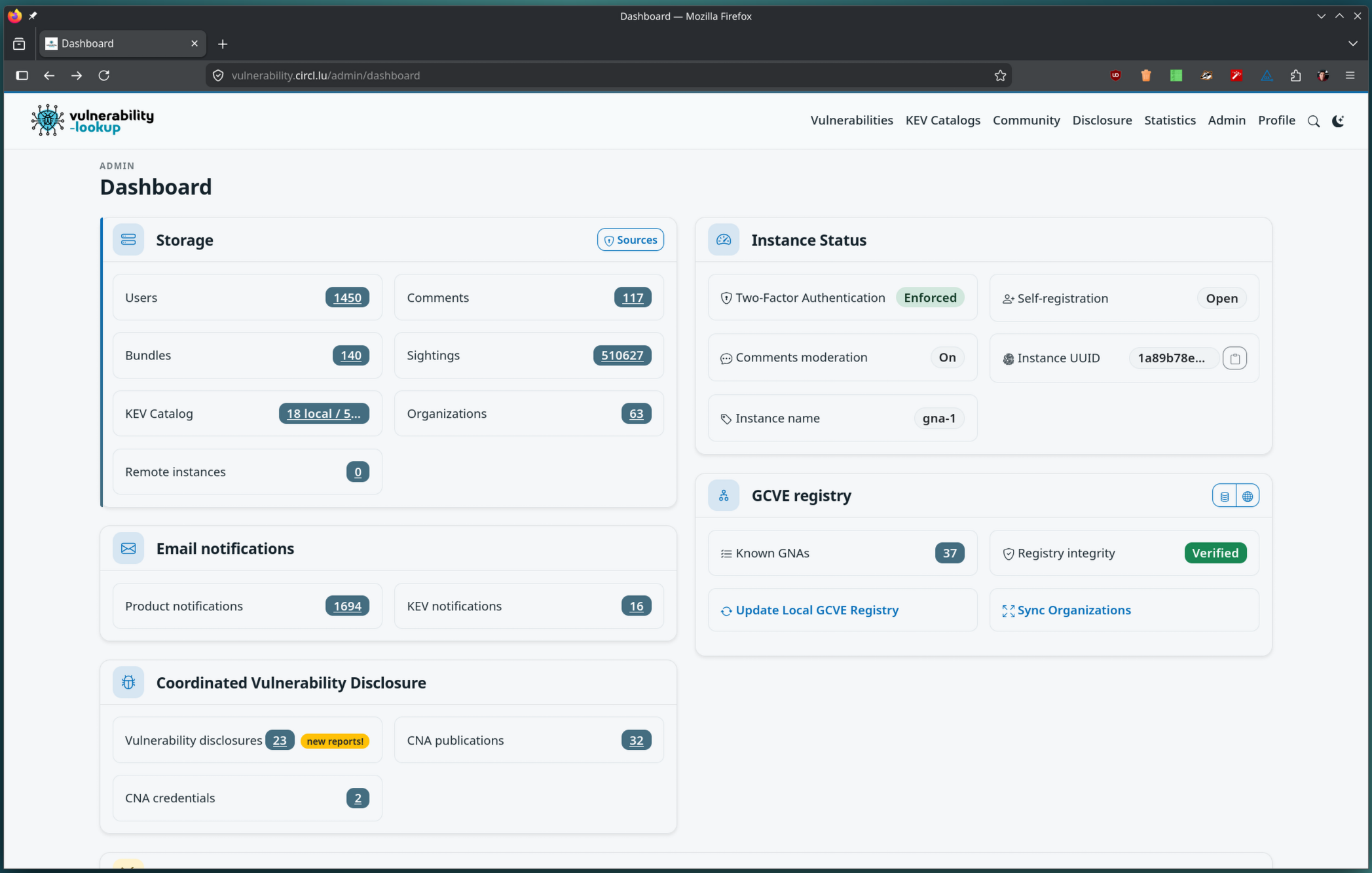Click the site security shield in address bar
This screenshot has width=1372, height=873.
coord(218,75)
